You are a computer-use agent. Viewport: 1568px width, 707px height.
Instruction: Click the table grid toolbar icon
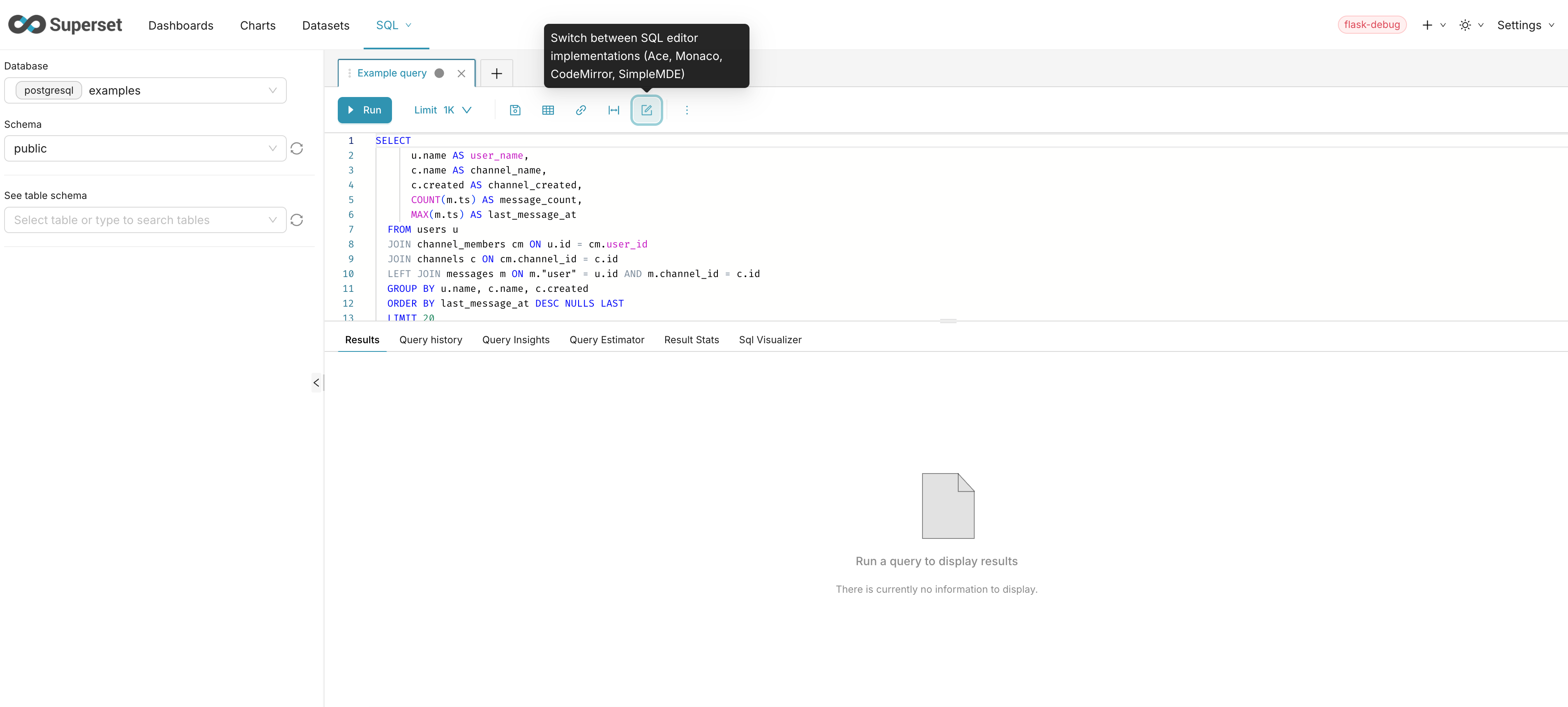[x=548, y=110]
